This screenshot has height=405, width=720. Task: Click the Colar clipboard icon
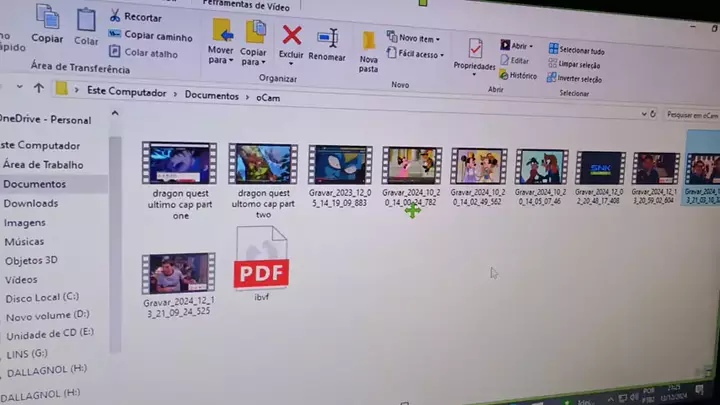coord(86,22)
